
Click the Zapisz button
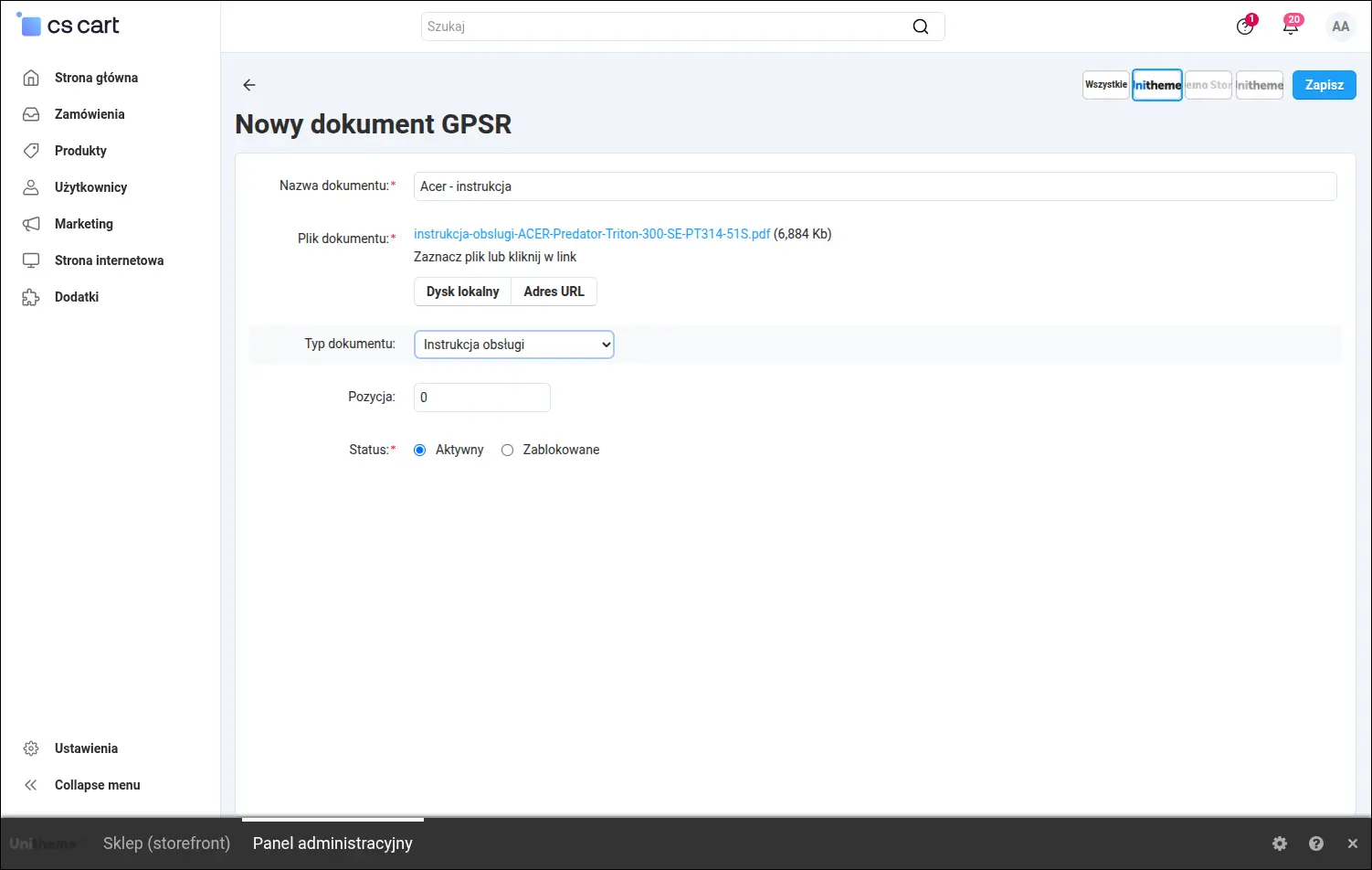click(1325, 85)
